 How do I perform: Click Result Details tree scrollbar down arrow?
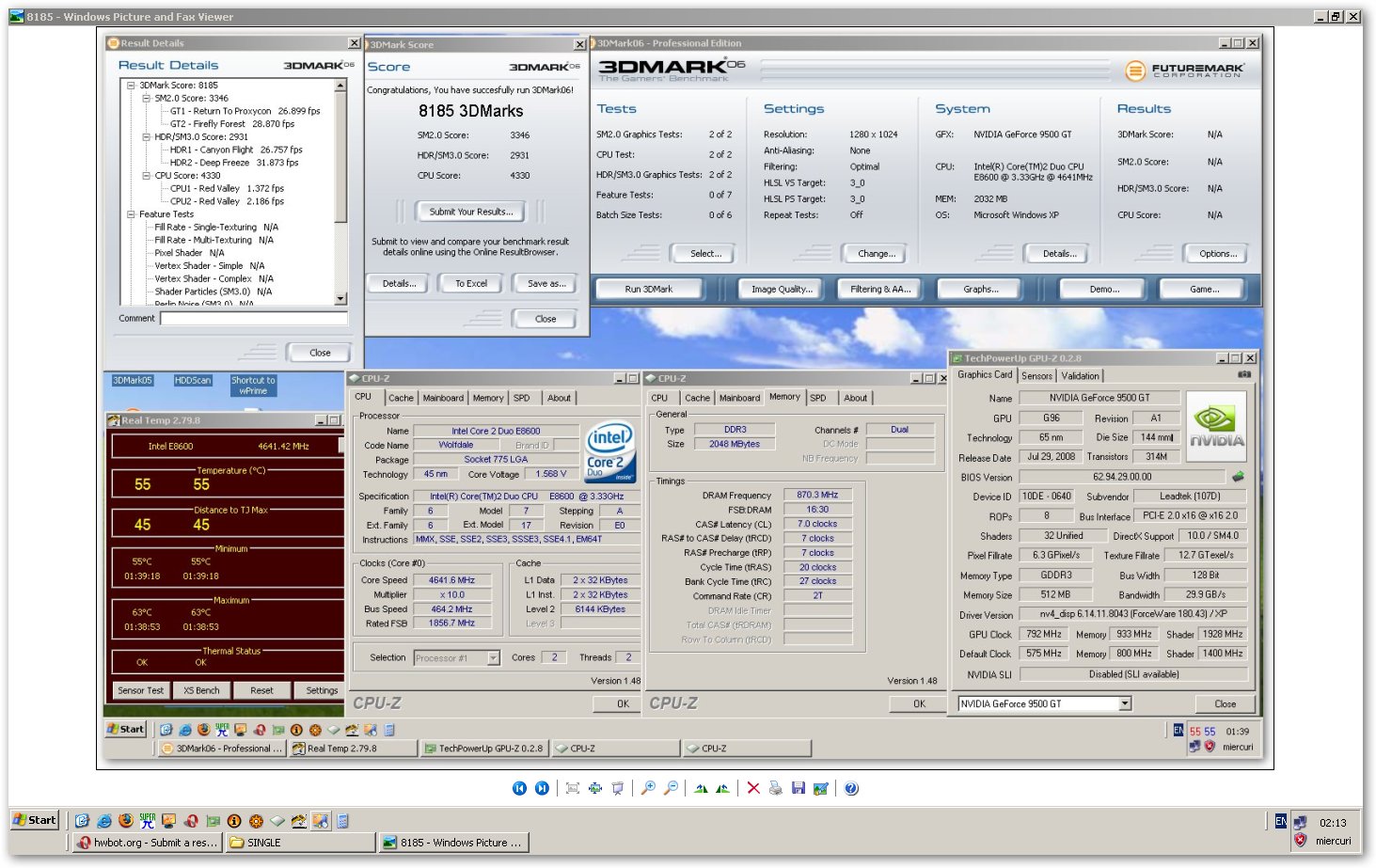click(340, 298)
